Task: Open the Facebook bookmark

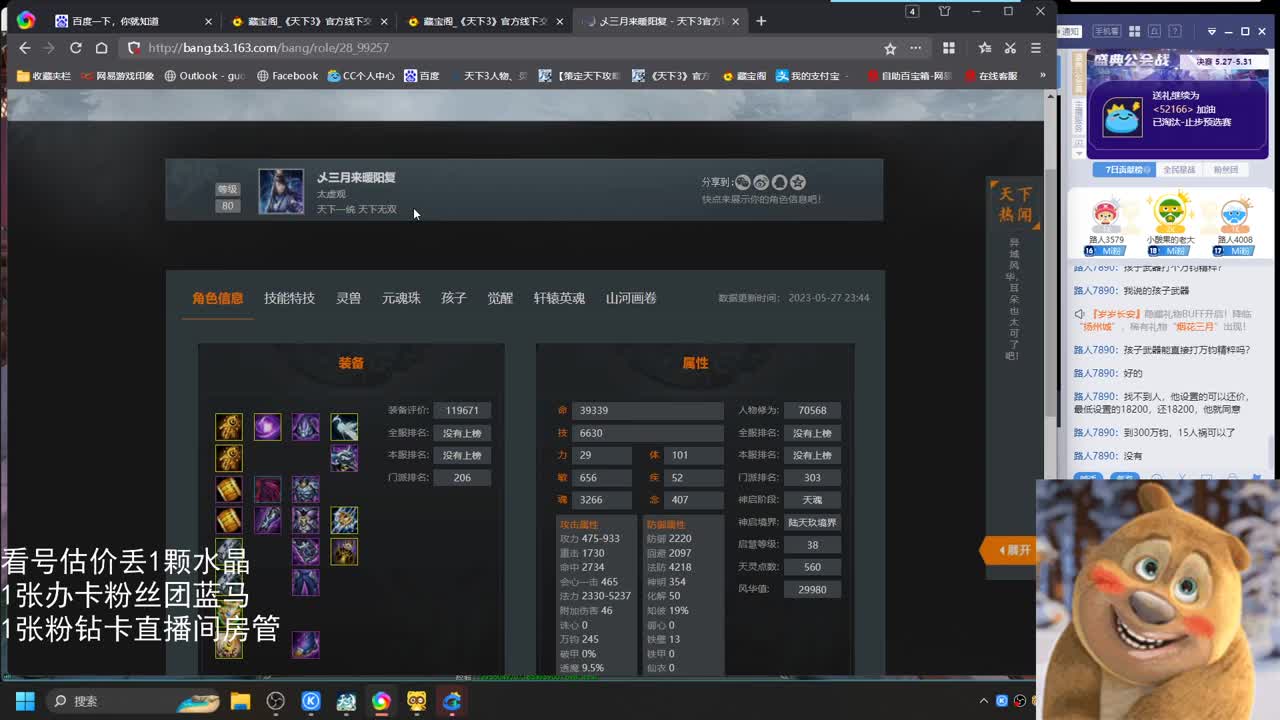Action: (288, 75)
